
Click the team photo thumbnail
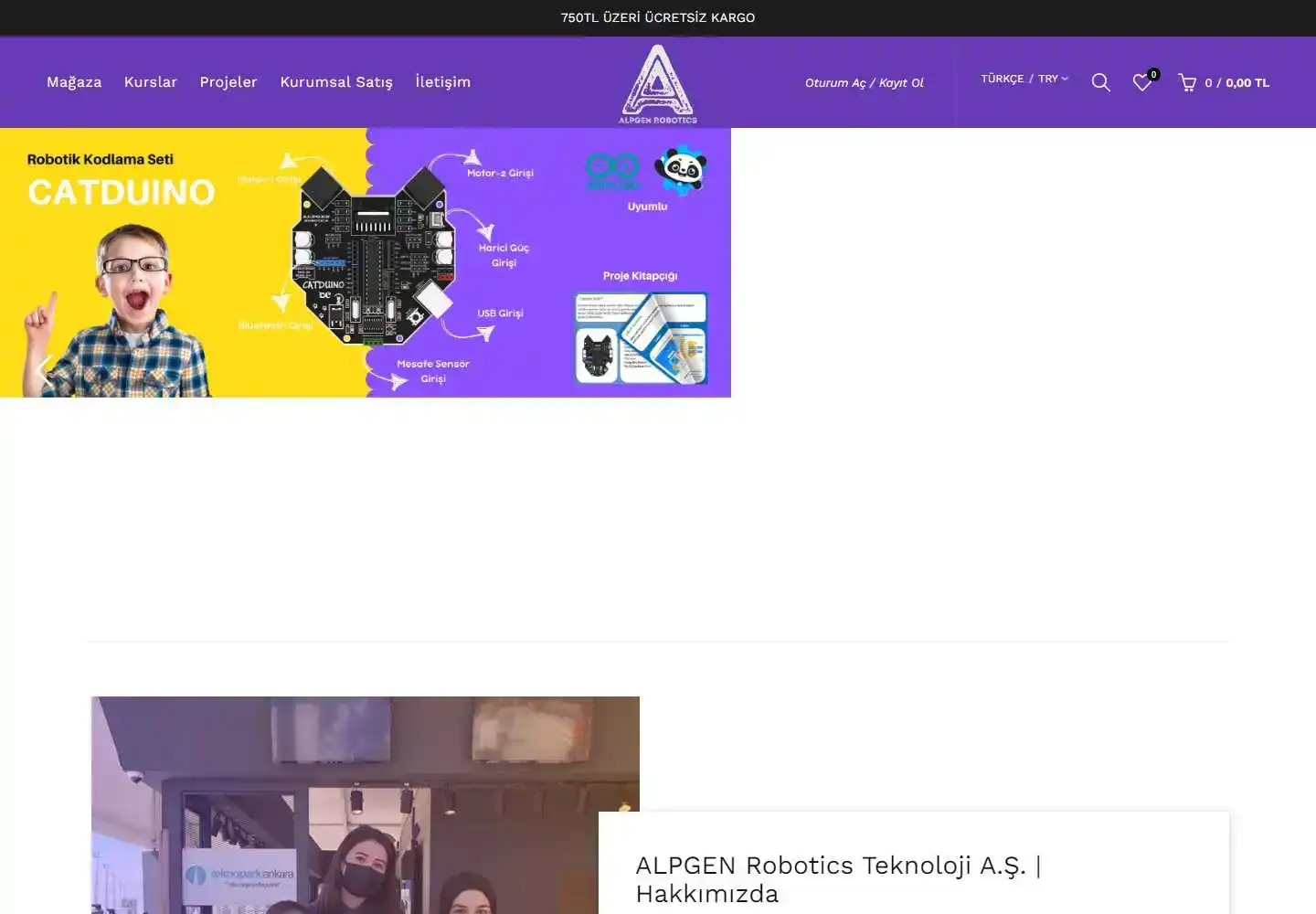pos(366,805)
